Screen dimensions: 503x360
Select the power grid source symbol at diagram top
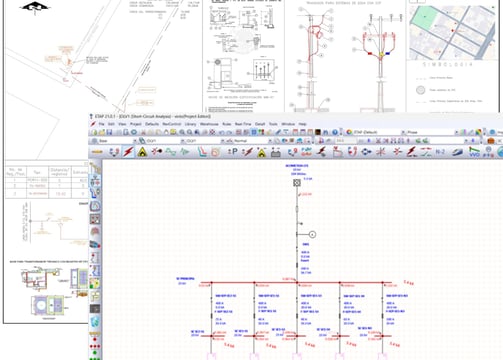297,183
